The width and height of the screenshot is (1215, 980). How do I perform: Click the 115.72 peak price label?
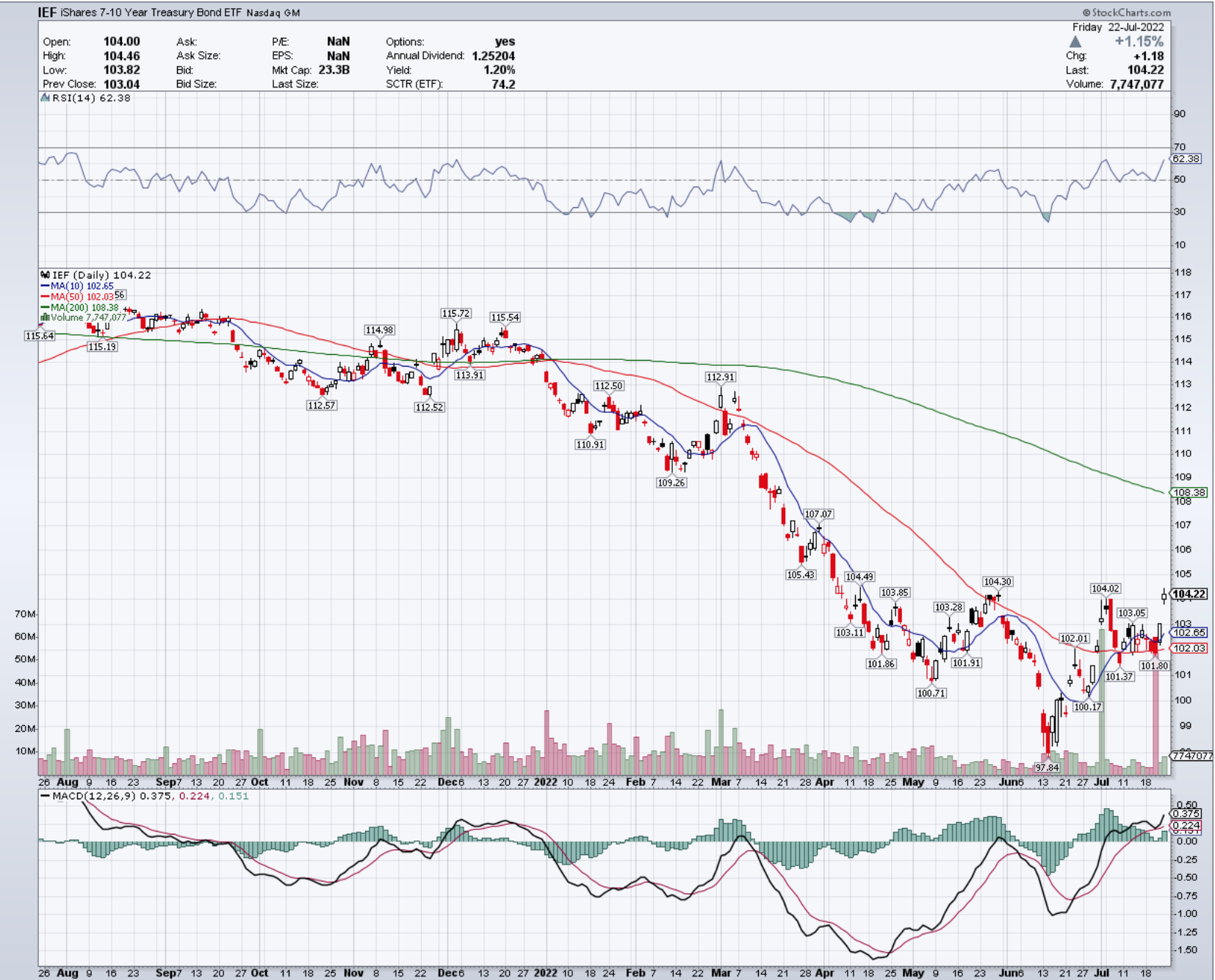click(455, 313)
